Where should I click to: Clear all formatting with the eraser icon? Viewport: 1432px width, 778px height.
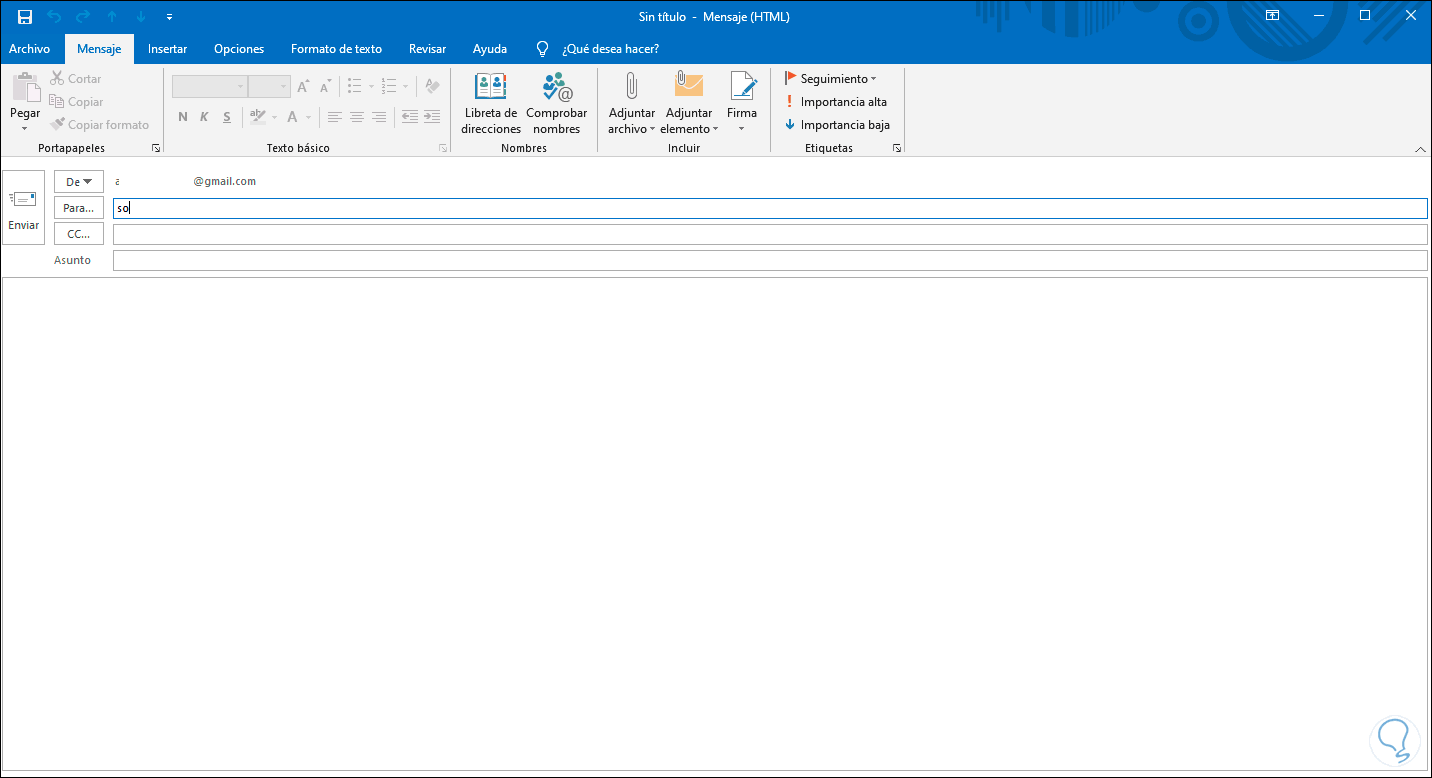432,87
